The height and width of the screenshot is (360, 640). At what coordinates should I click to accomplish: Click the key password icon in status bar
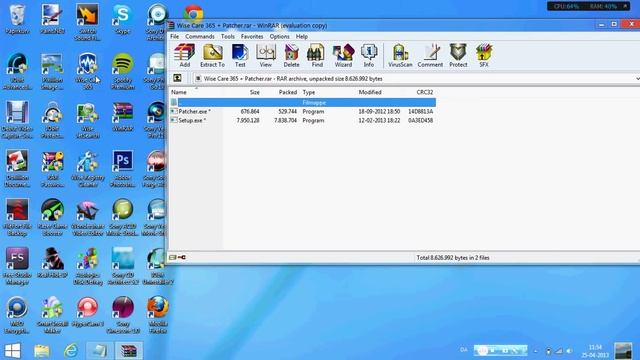[x=182, y=257]
